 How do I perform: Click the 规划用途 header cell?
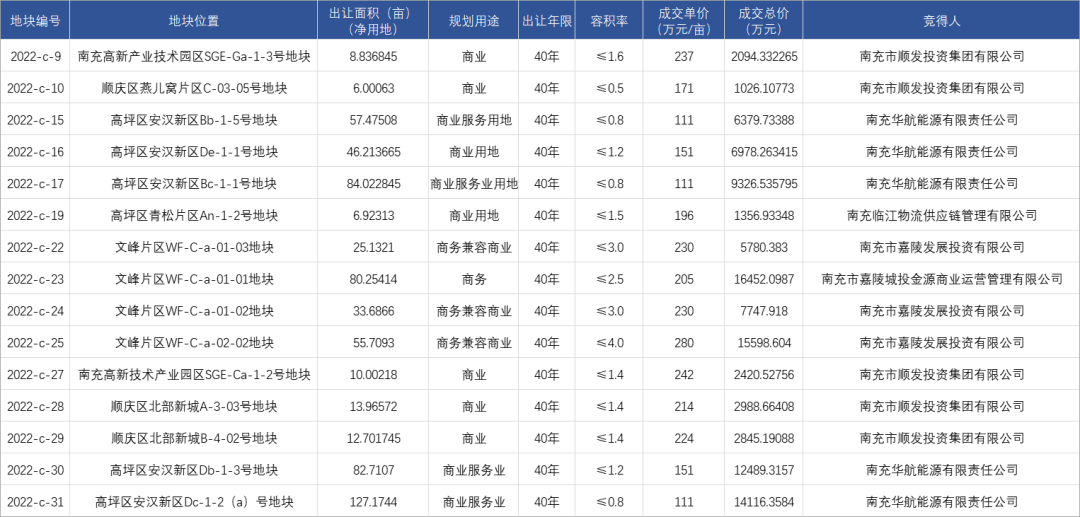473,21
